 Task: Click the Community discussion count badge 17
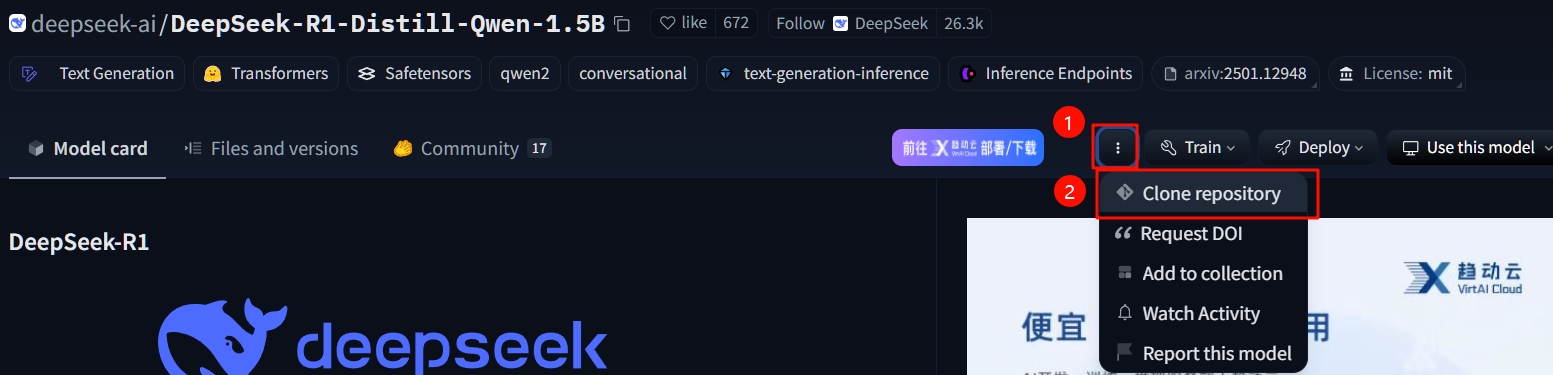click(539, 149)
